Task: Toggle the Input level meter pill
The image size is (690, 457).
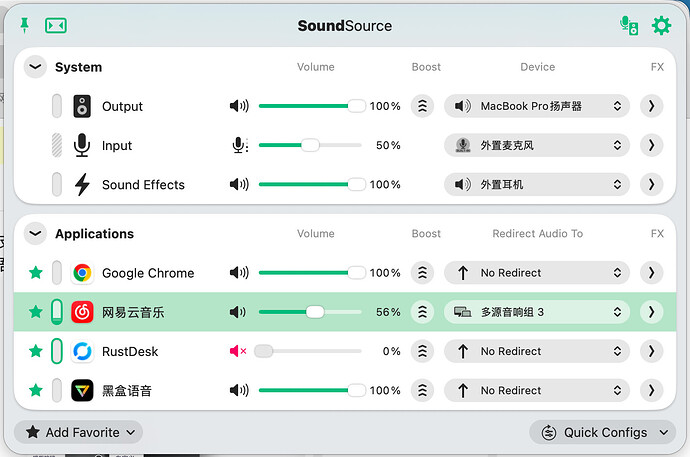Action: pos(57,145)
